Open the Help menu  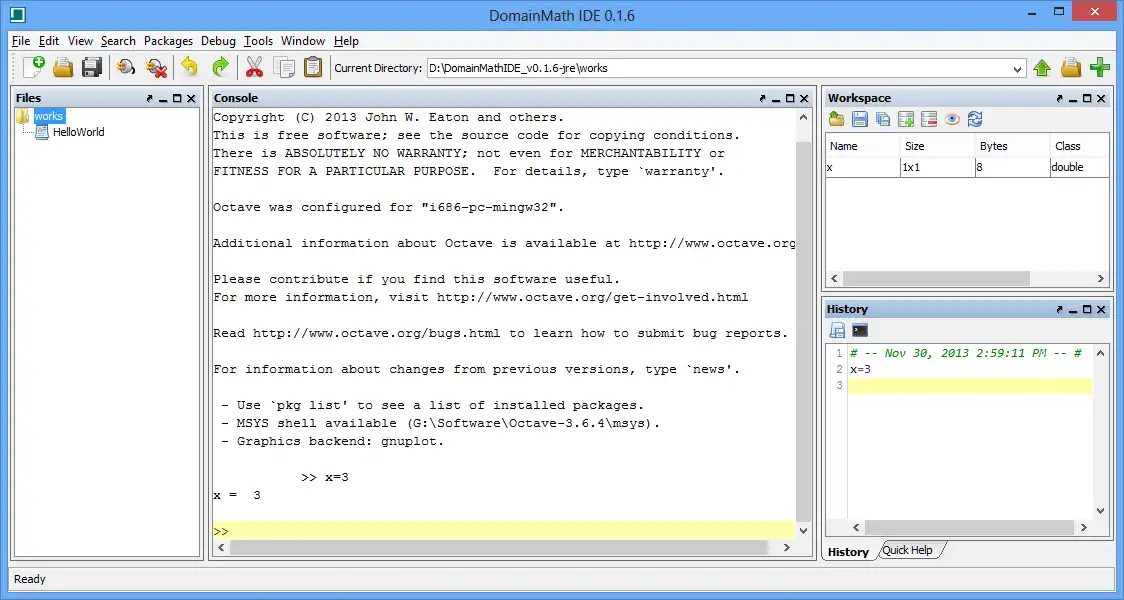346,41
